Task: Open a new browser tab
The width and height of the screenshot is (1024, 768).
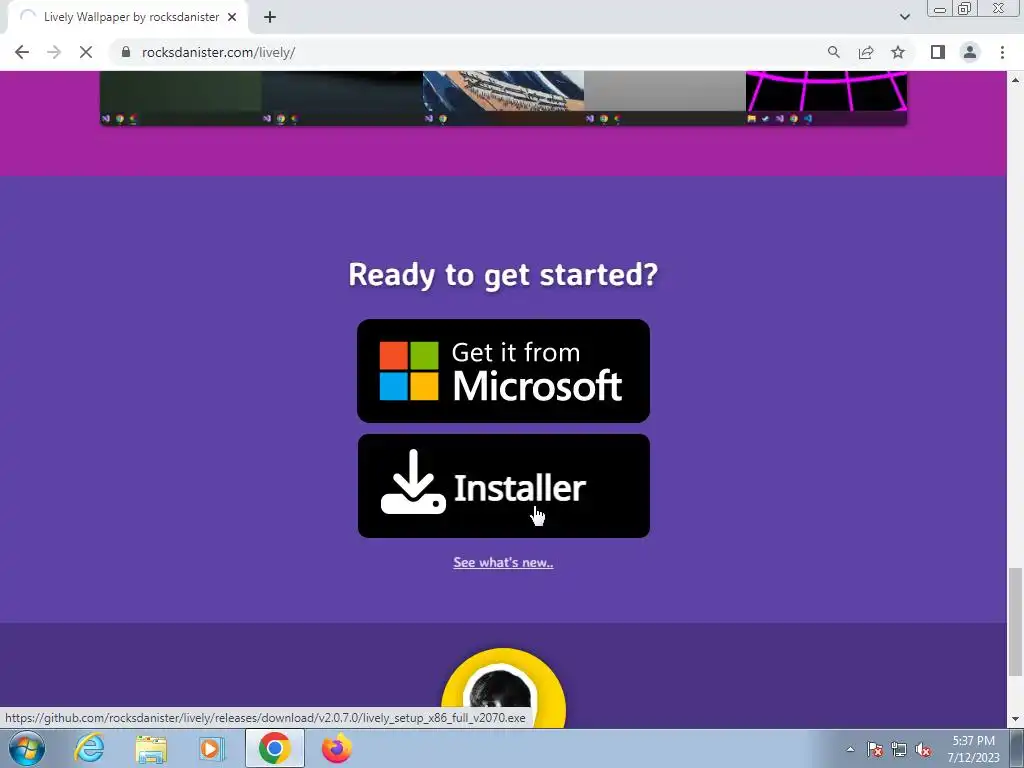Action: (270, 17)
